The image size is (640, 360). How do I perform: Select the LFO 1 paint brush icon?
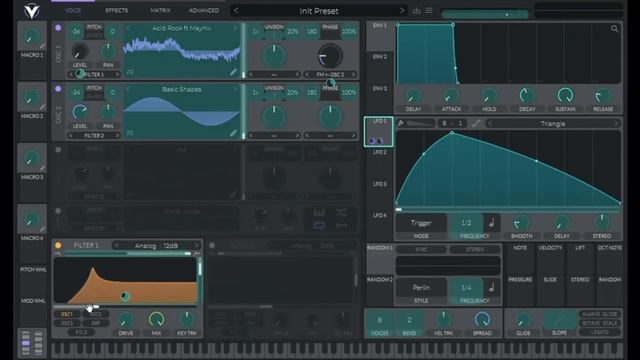(400, 123)
